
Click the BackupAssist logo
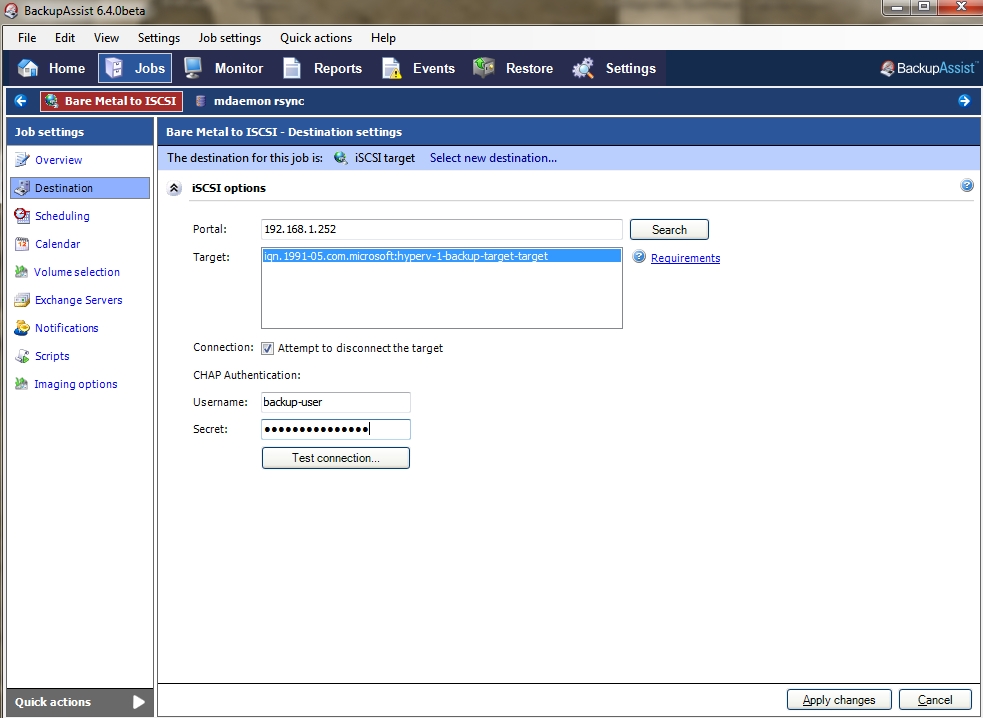(x=928, y=68)
